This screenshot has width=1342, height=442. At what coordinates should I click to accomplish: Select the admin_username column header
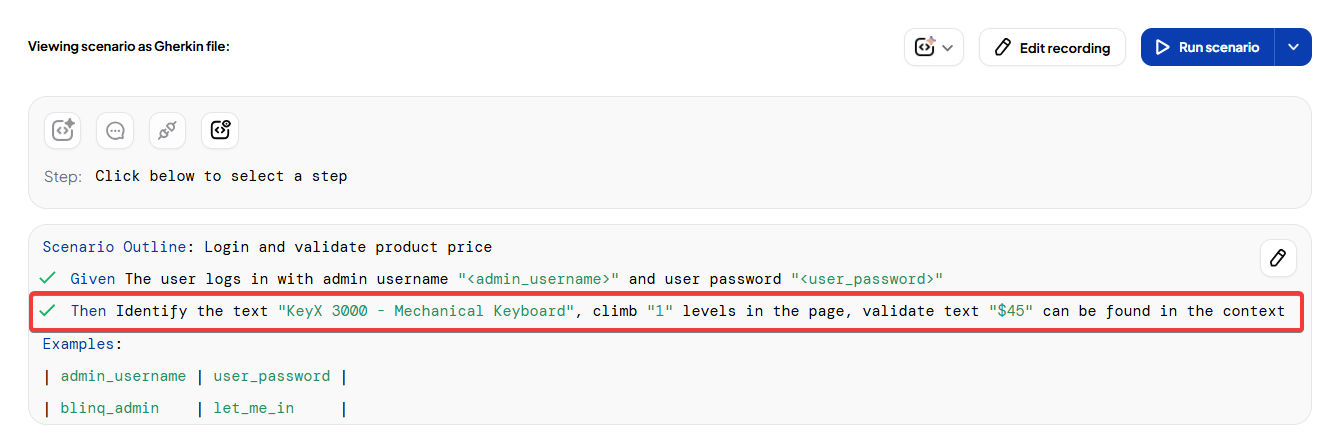tap(123, 376)
